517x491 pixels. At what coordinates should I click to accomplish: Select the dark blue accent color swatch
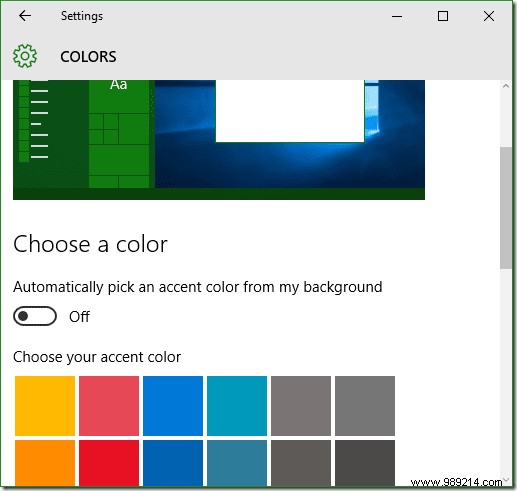point(173,463)
